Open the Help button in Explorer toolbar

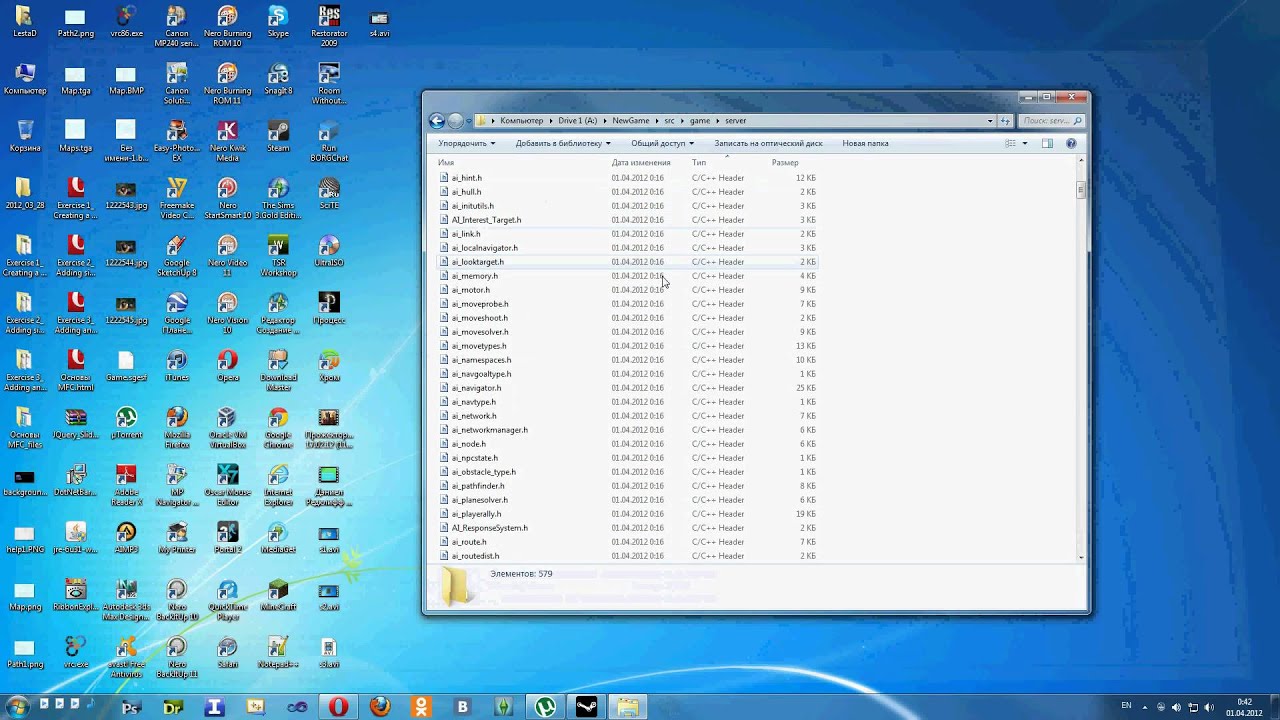1071,143
